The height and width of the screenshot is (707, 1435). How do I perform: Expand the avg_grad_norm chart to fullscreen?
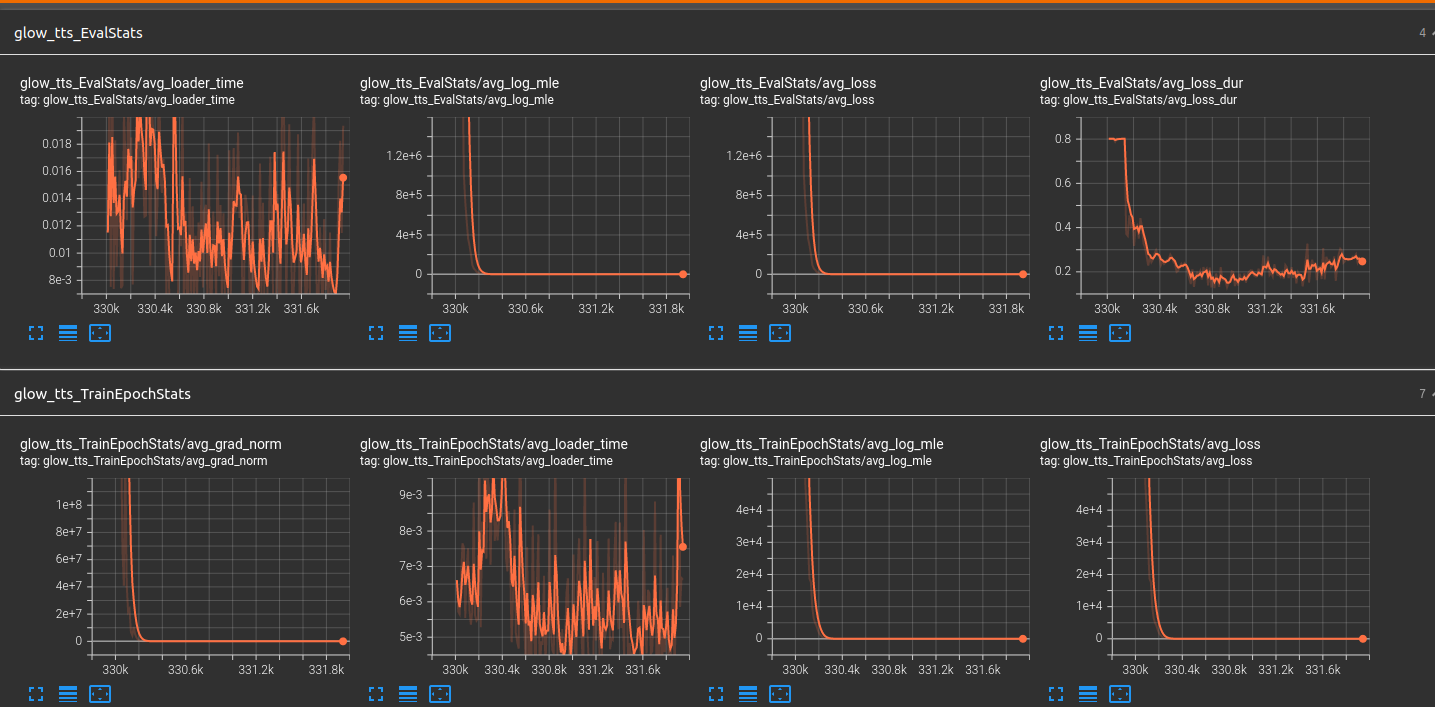point(36,693)
